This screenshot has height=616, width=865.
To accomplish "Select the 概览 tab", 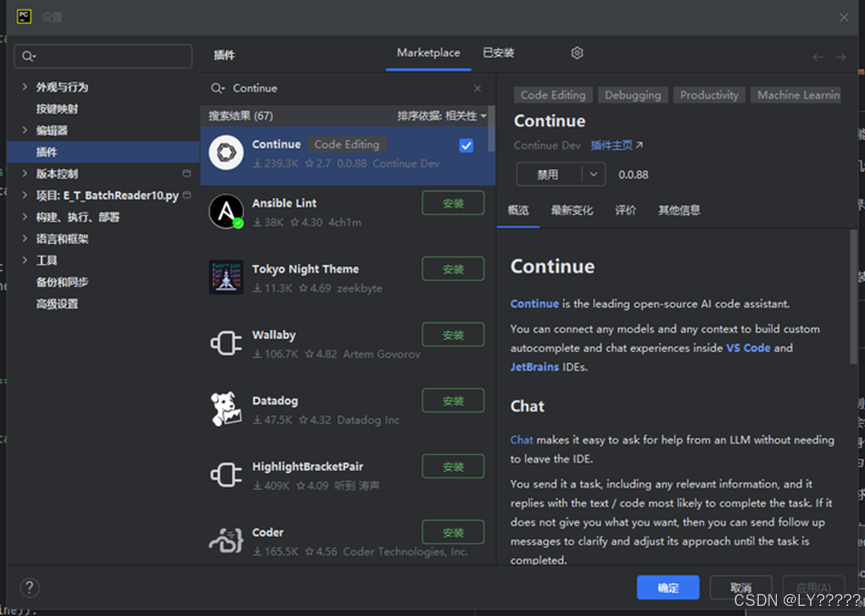I will point(518,210).
